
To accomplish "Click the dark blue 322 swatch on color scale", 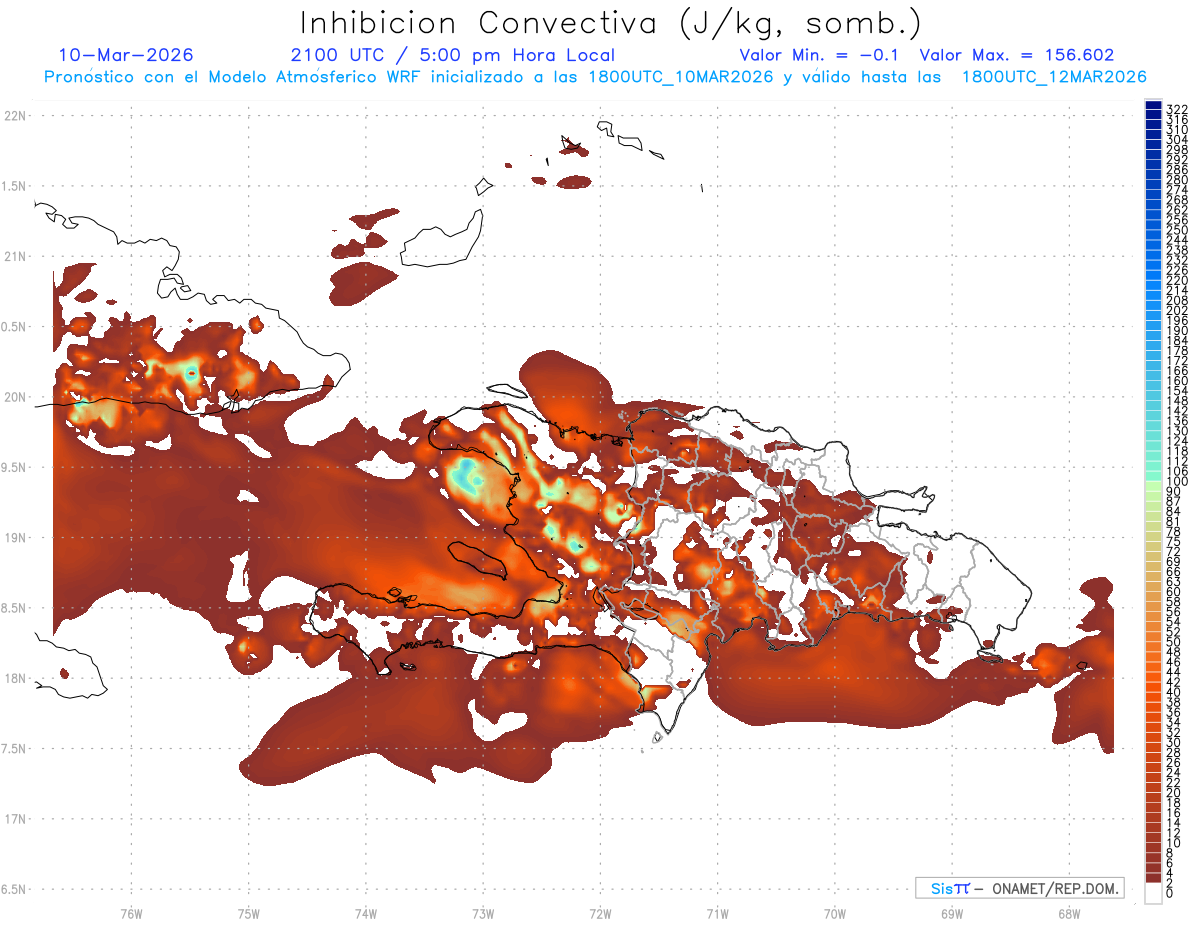I will click(1153, 107).
